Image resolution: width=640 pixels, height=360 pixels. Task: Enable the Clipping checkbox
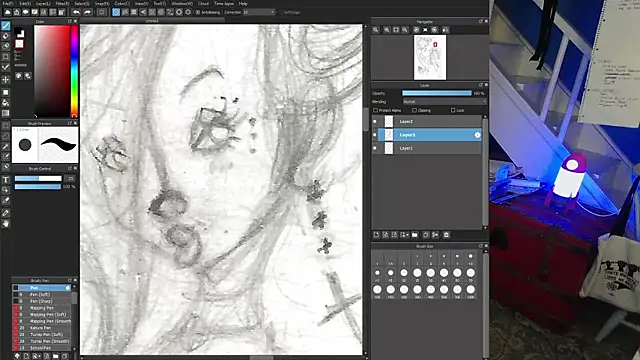point(414,110)
